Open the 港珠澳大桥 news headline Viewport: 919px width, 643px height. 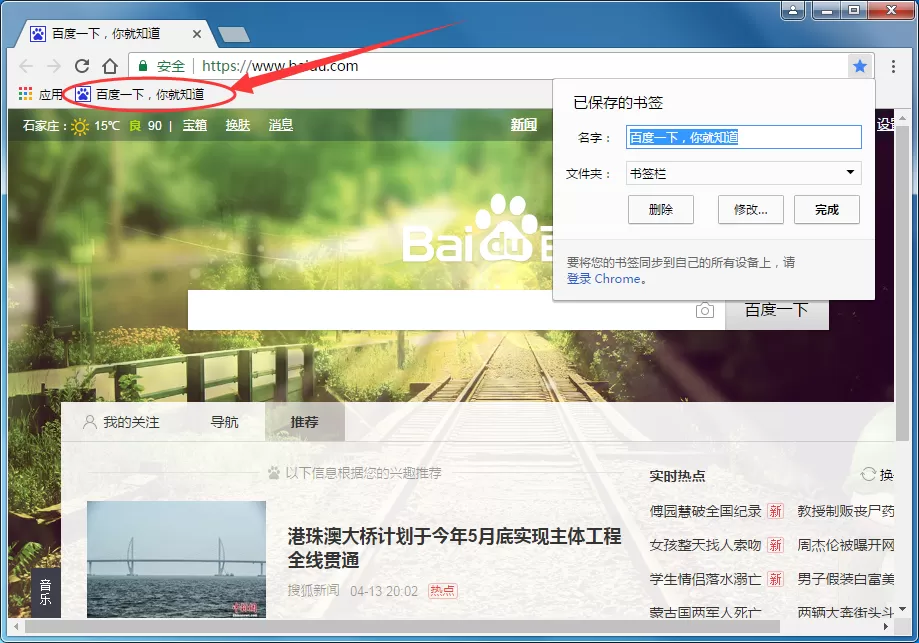(454, 547)
